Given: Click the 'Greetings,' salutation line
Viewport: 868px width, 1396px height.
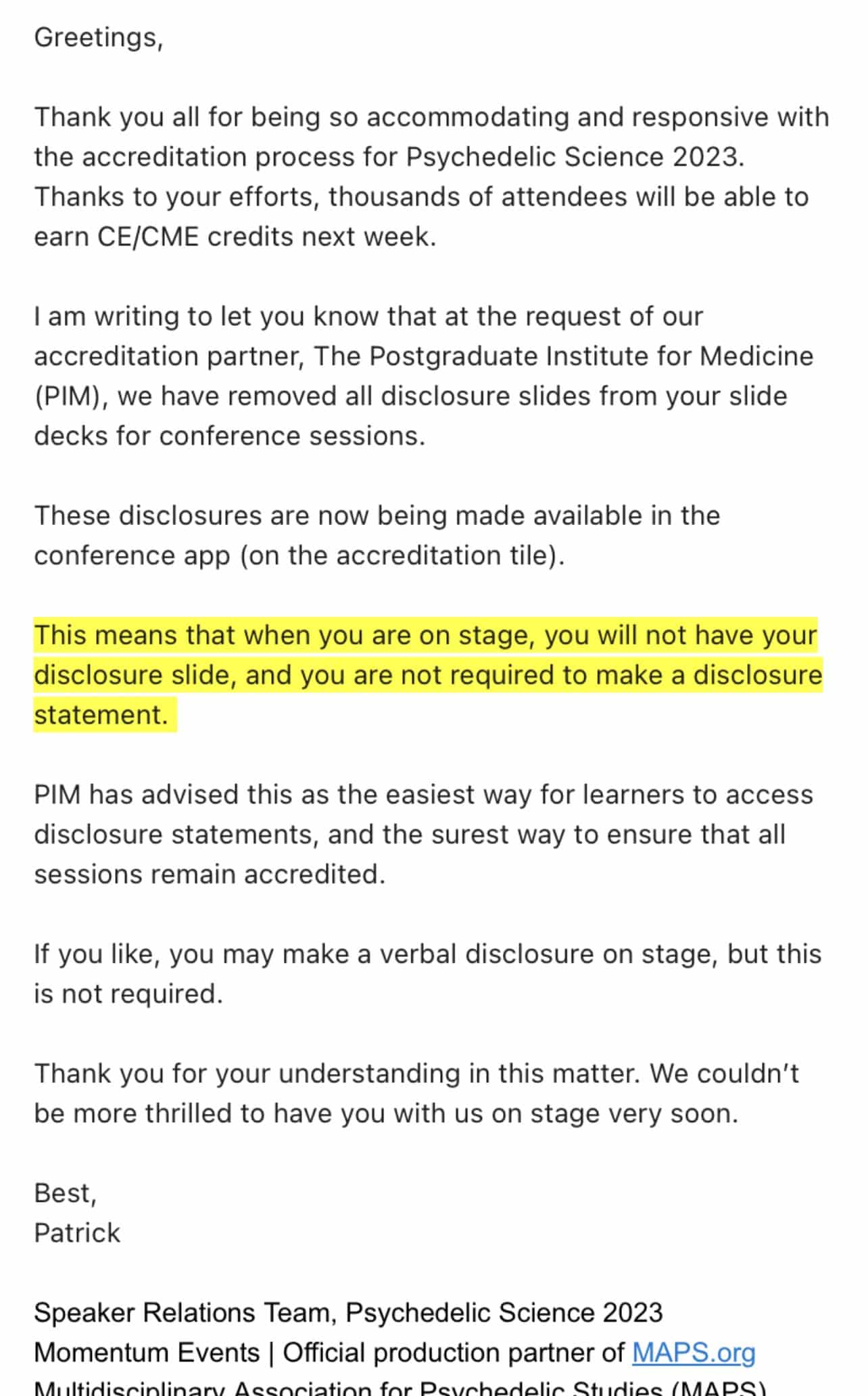Looking at the screenshot, I should 99,38.
